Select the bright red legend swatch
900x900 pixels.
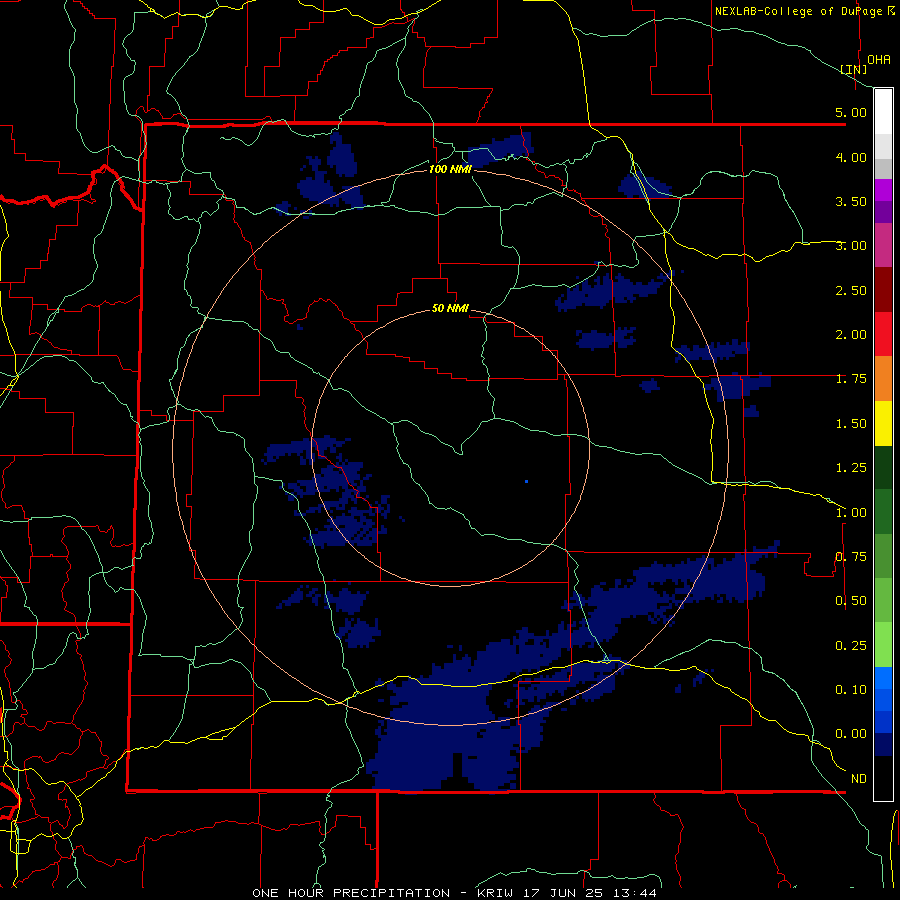click(883, 334)
